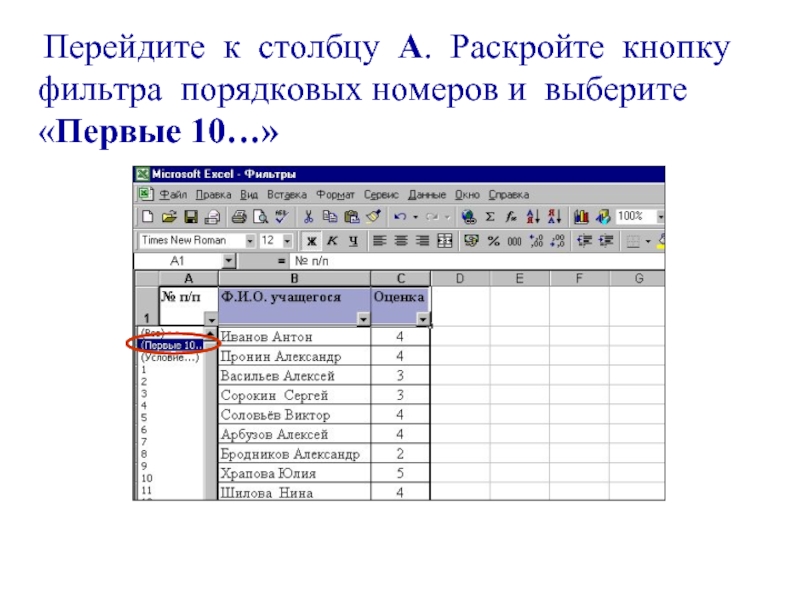Click the Merge and Center icon

point(444,240)
